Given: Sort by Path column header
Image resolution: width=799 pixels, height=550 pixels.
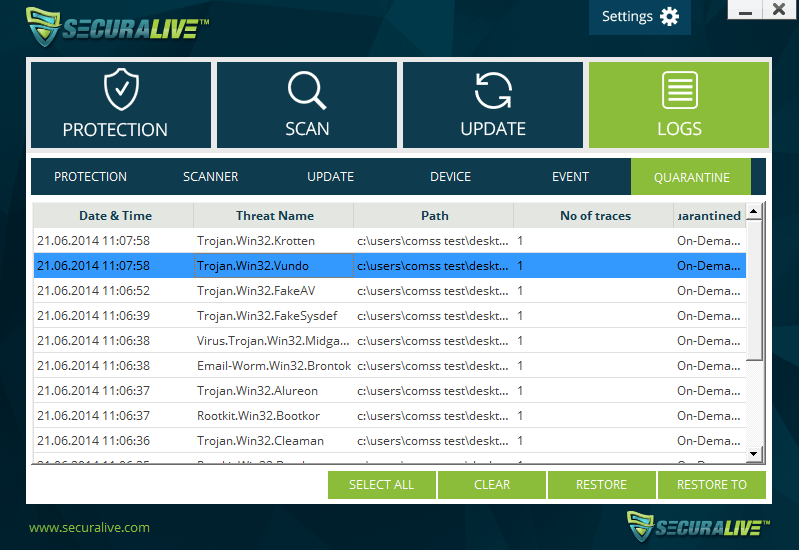Looking at the screenshot, I should (x=434, y=216).
